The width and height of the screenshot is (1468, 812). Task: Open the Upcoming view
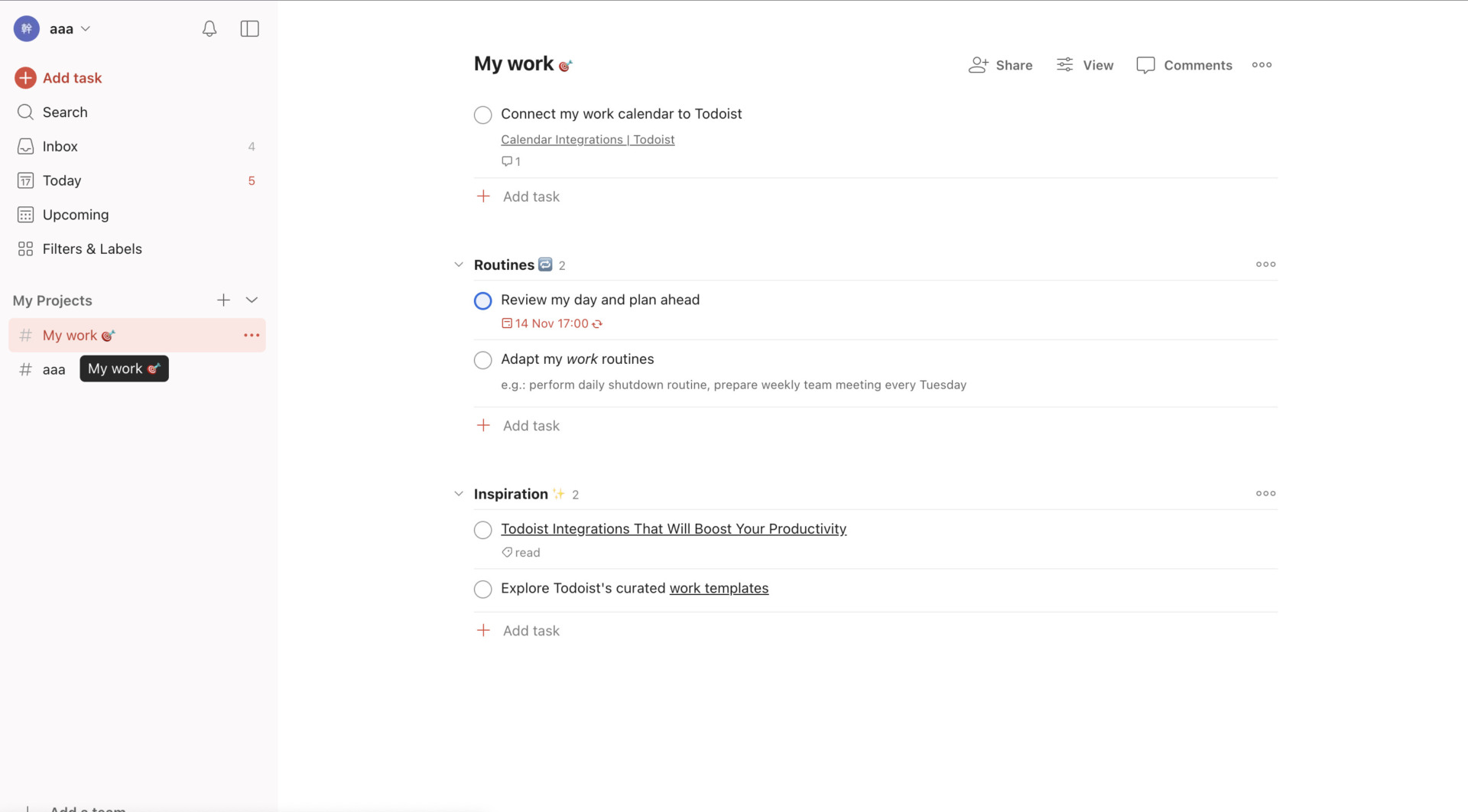point(75,215)
